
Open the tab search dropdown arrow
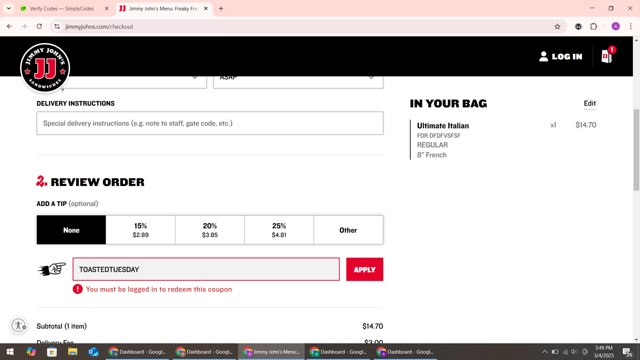pyautogui.click(x=9, y=8)
